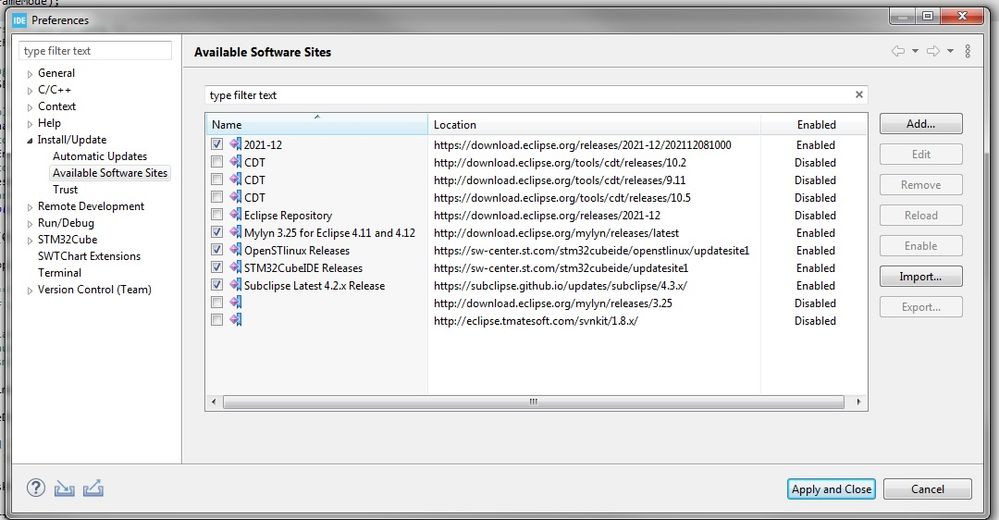Open the three-dot view menu icon

[967, 51]
